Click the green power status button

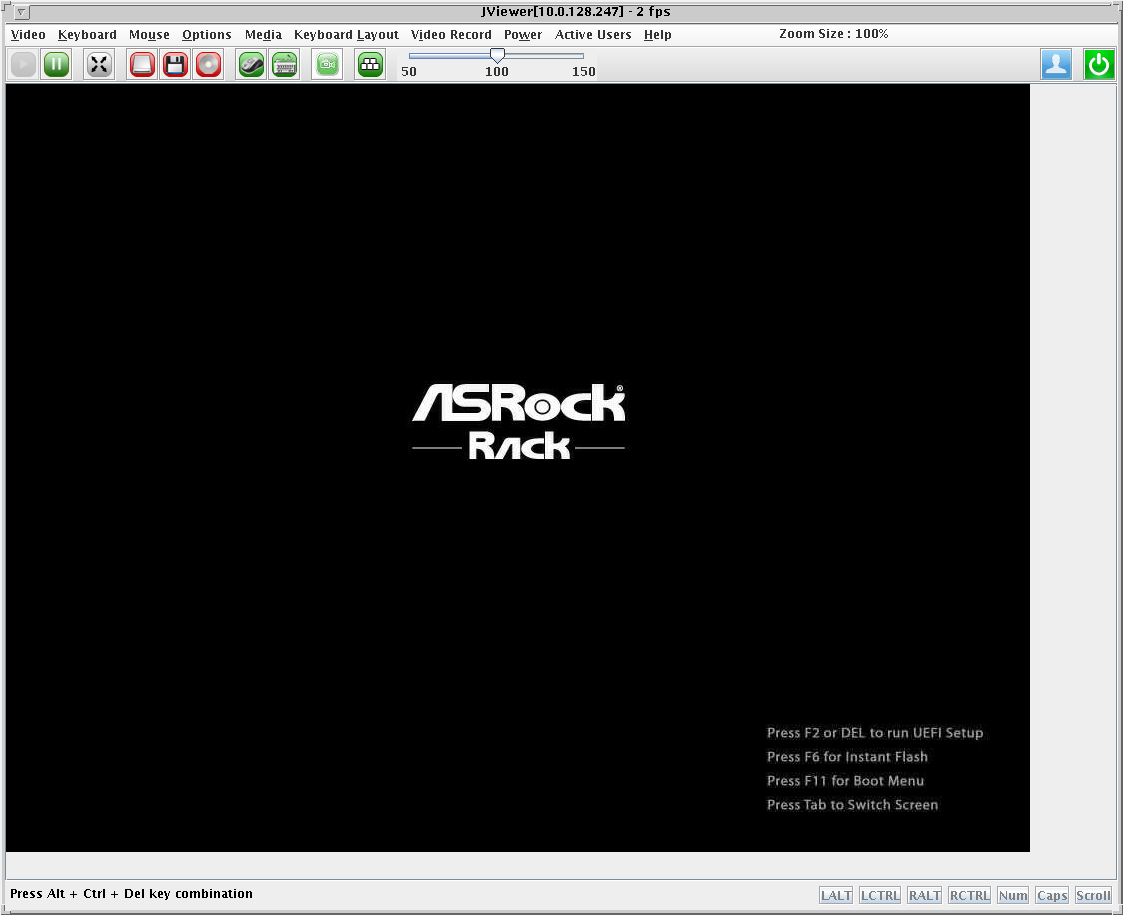tap(1099, 65)
